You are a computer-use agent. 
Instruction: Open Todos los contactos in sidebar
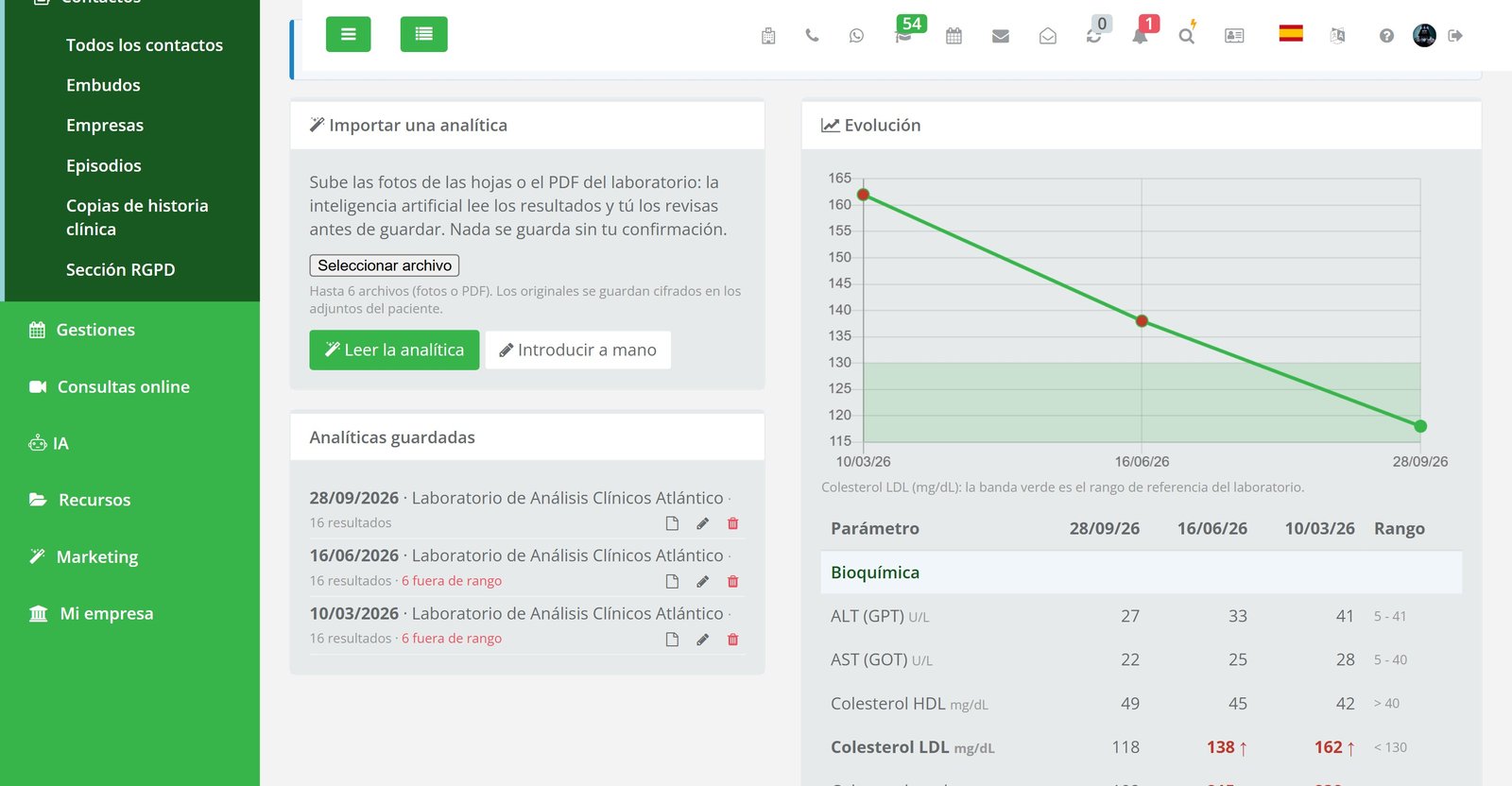[x=145, y=45]
